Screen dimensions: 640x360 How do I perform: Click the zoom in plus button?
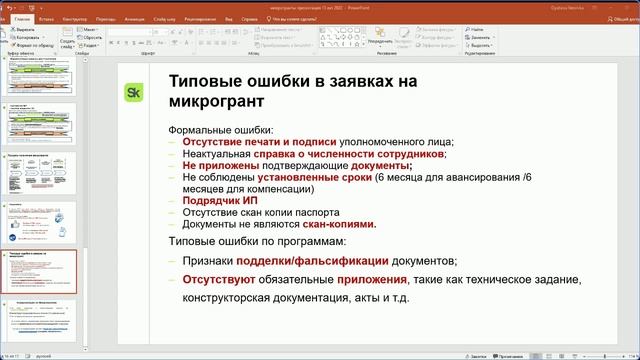point(624,356)
